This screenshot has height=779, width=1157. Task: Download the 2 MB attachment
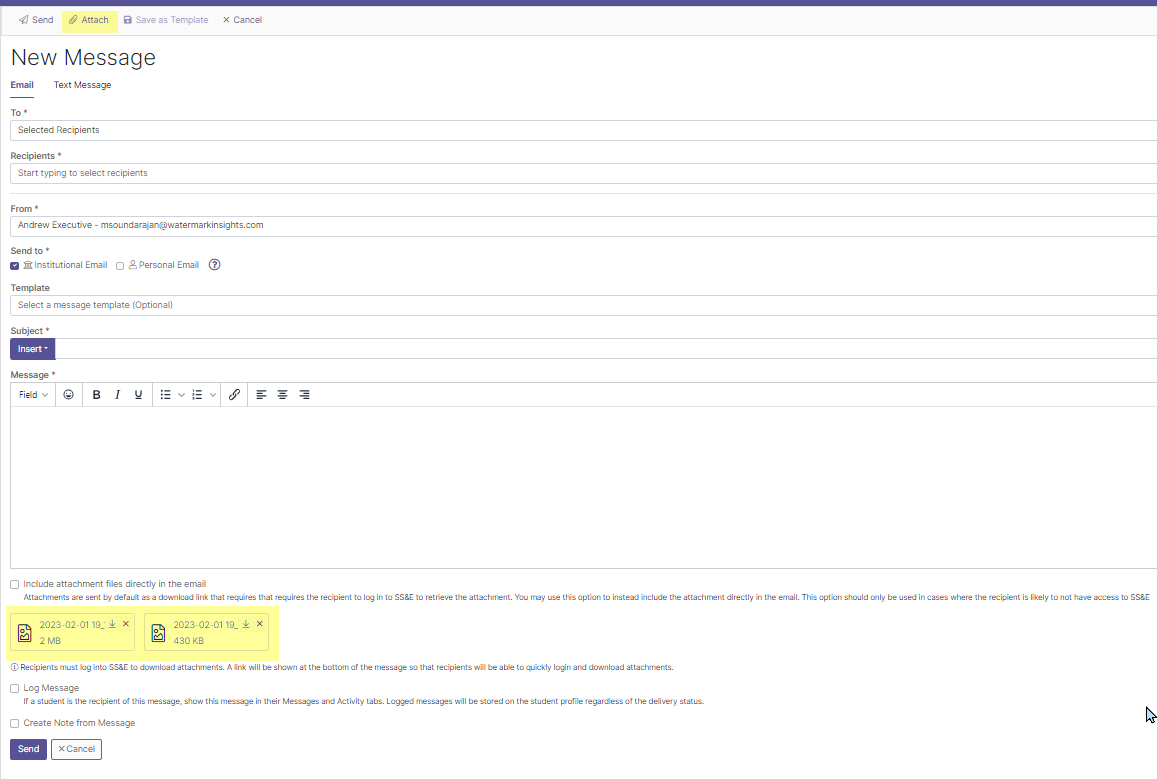click(112, 624)
